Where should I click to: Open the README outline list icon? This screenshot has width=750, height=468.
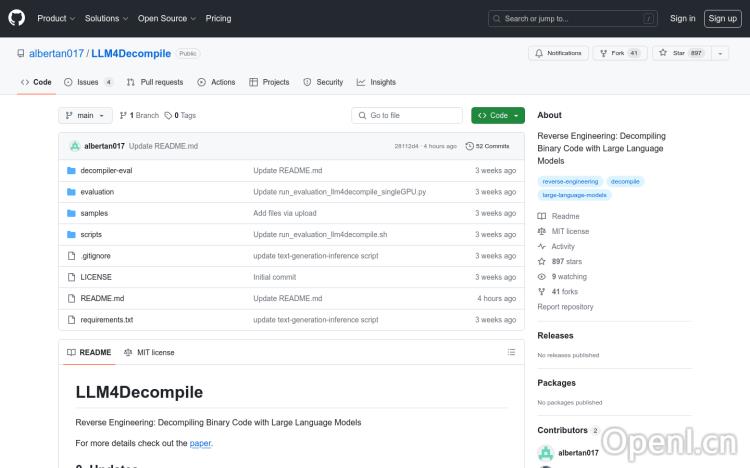point(511,352)
